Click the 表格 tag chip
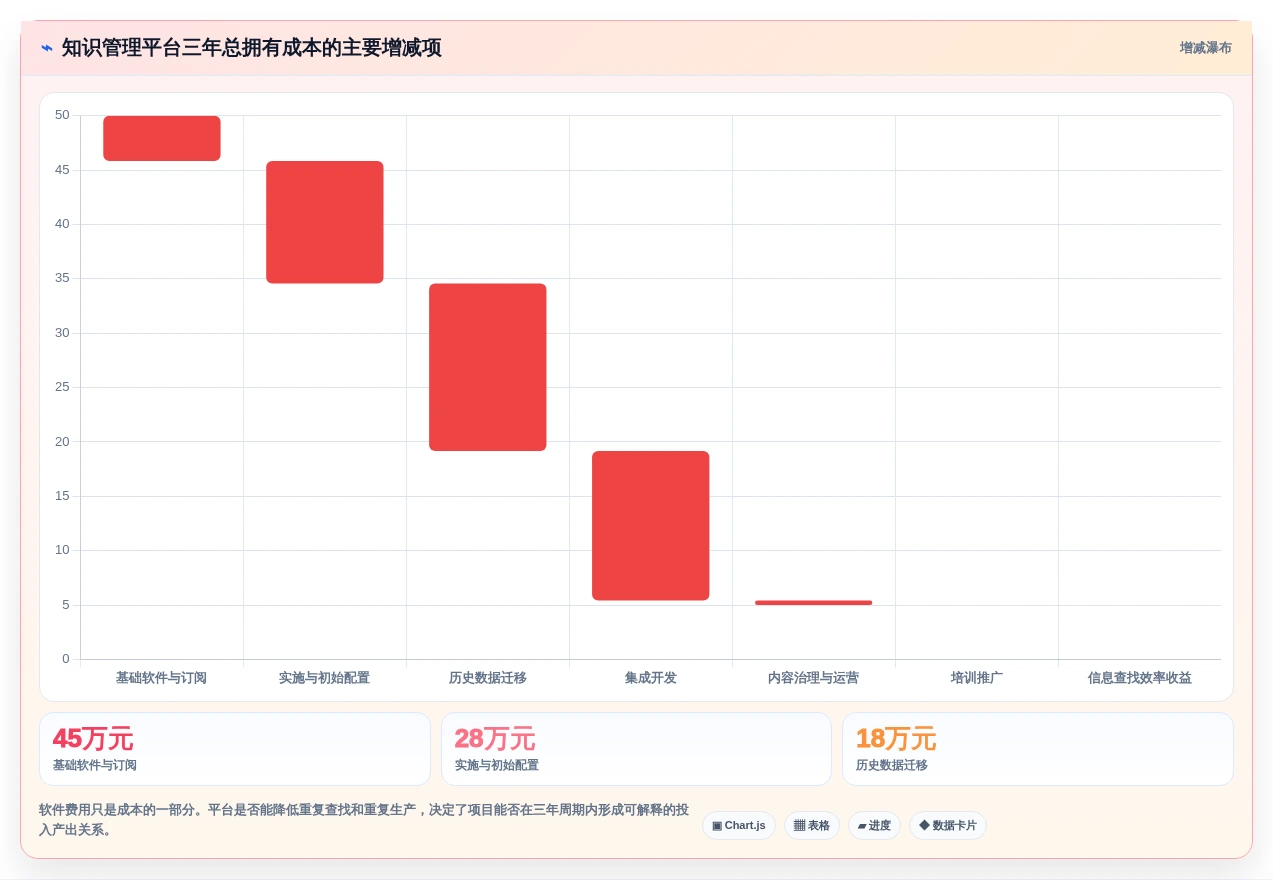 [812, 826]
